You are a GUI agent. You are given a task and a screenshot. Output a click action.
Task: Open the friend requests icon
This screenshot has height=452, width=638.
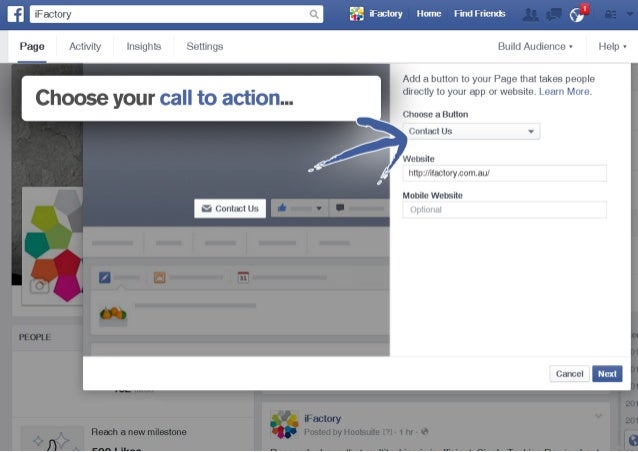[x=531, y=15]
